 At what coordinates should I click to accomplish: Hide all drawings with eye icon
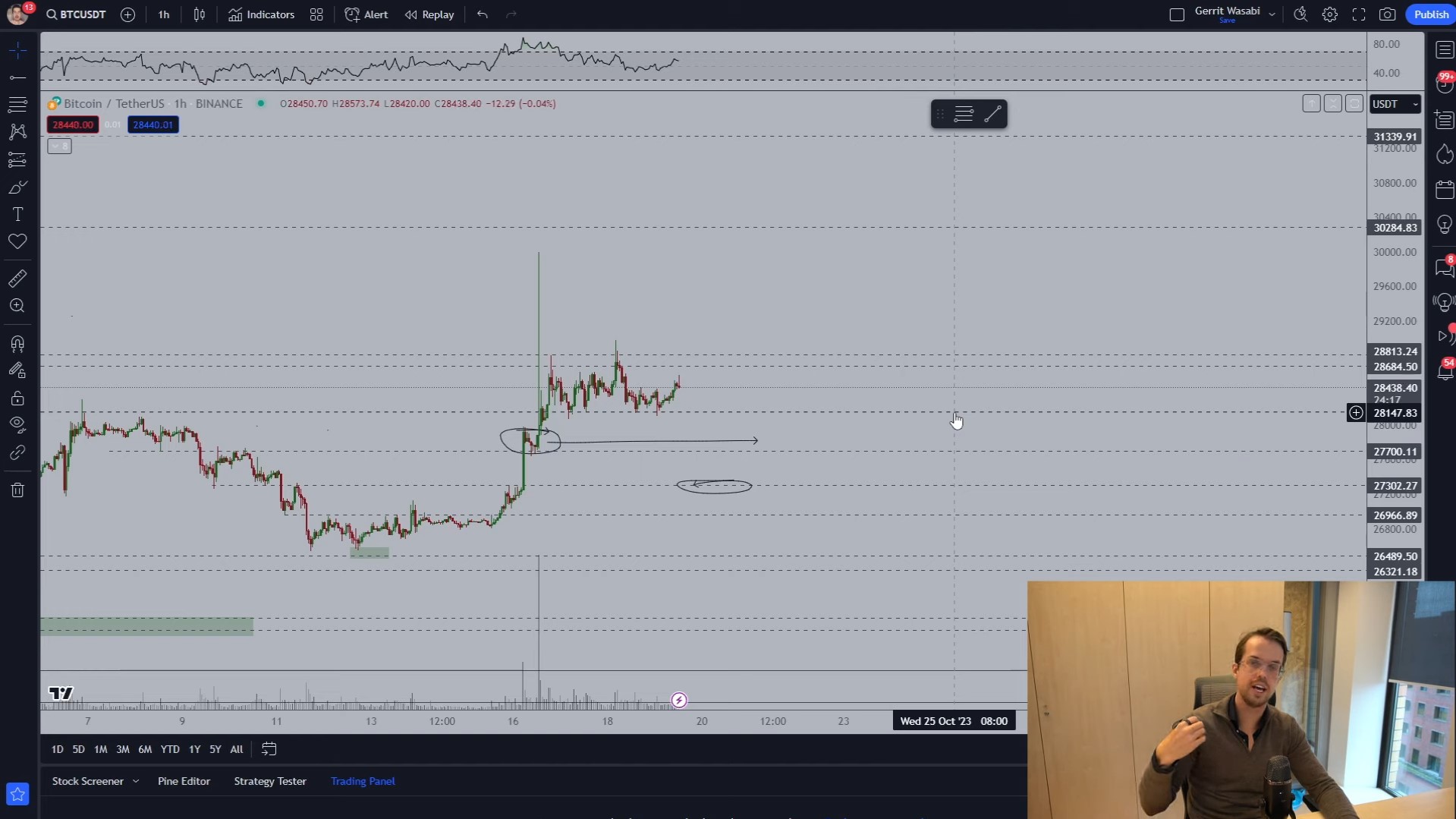[x=17, y=424]
